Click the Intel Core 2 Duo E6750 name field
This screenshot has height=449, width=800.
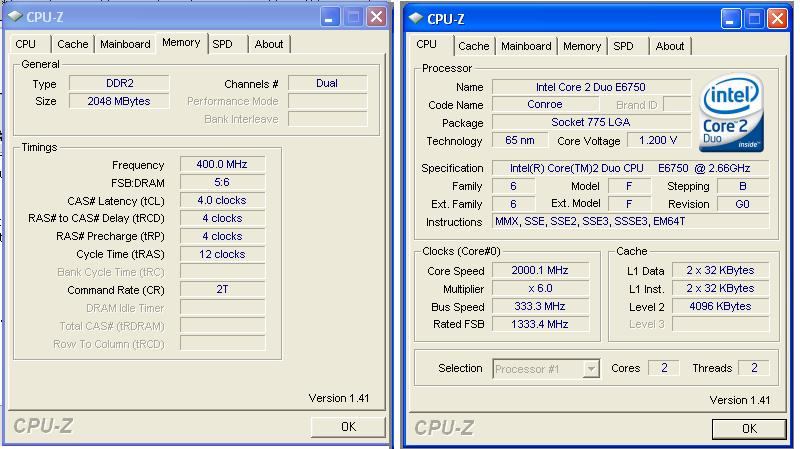click(591, 87)
